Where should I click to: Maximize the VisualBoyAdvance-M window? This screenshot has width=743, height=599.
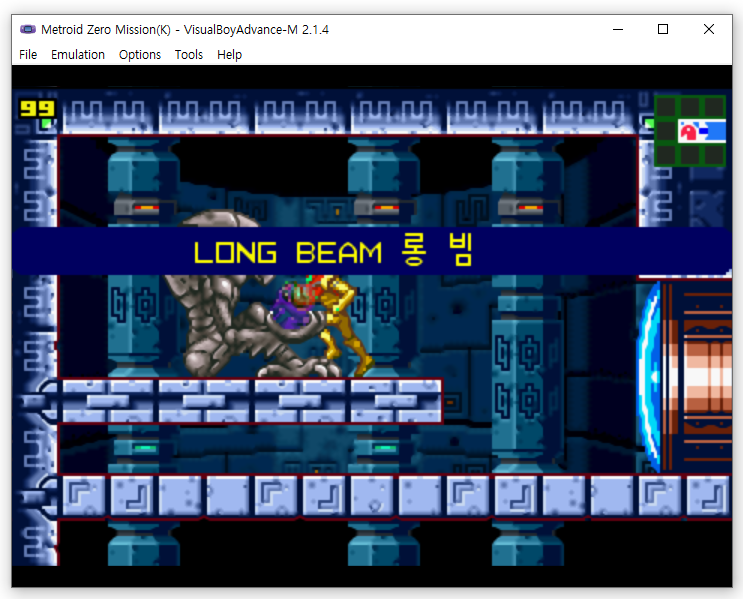(x=663, y=29)
